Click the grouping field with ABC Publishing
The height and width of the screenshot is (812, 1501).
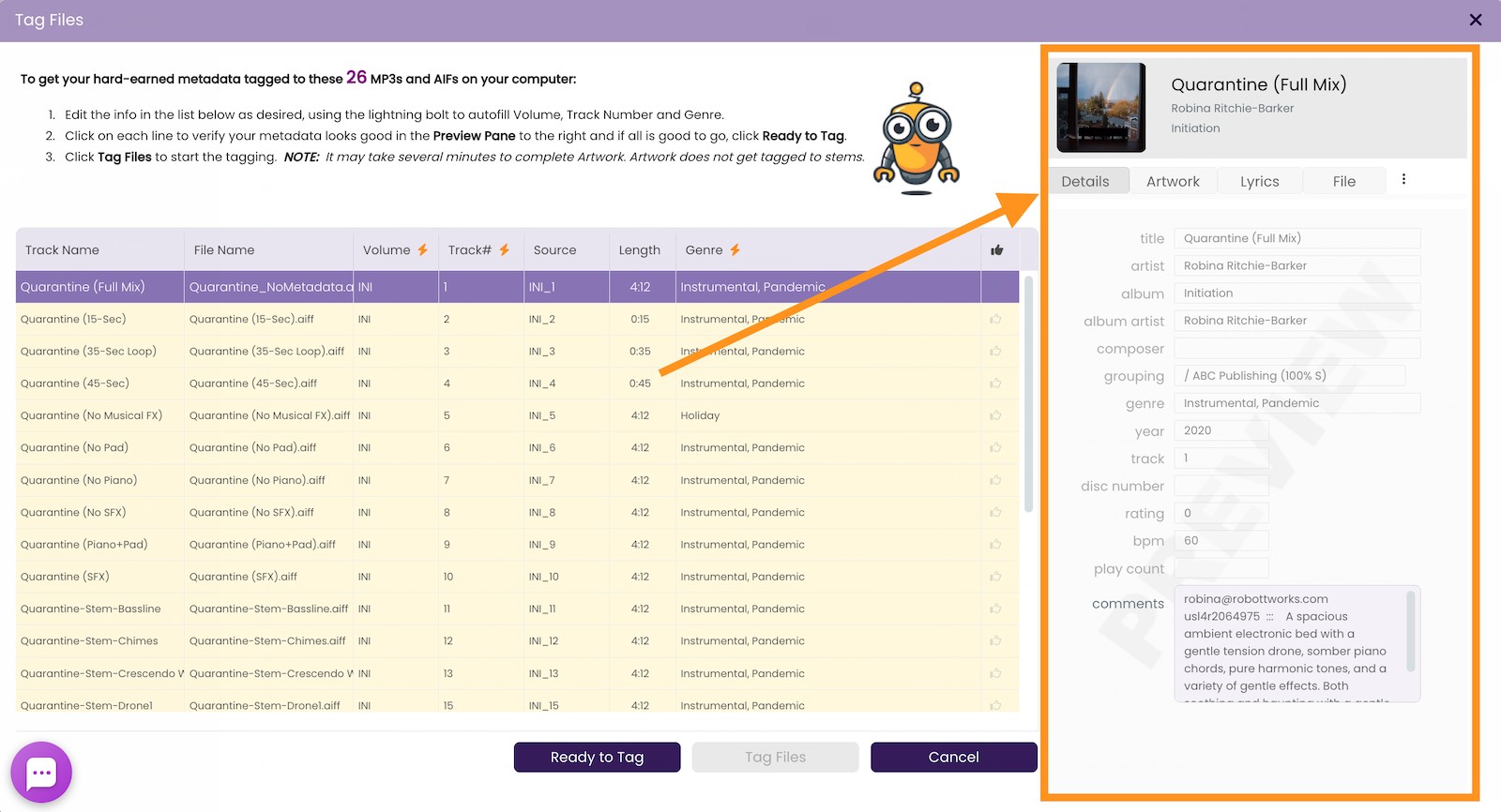pyautogui.click(x=1290, y=376)
